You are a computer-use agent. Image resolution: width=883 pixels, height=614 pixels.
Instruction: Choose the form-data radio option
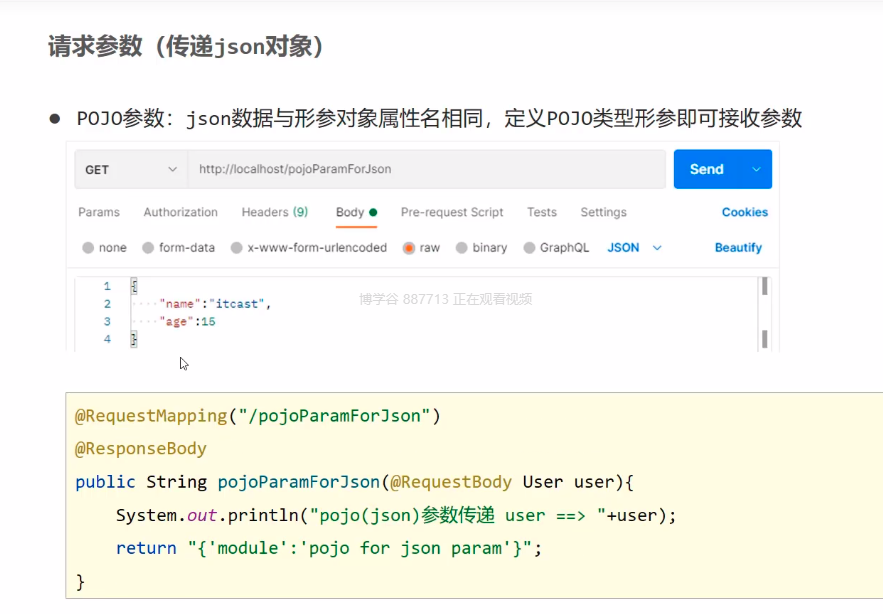[x=149, y=248]
